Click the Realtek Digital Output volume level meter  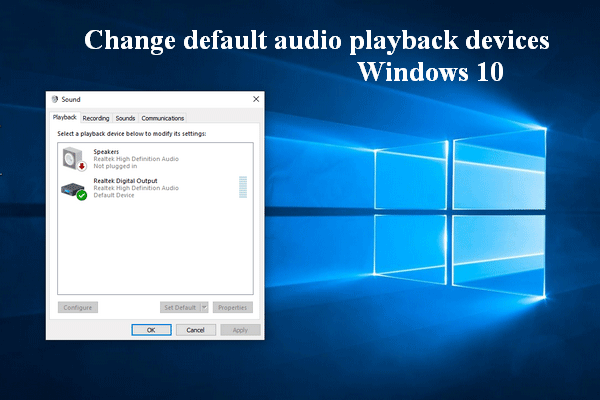(x=242, y=187)
